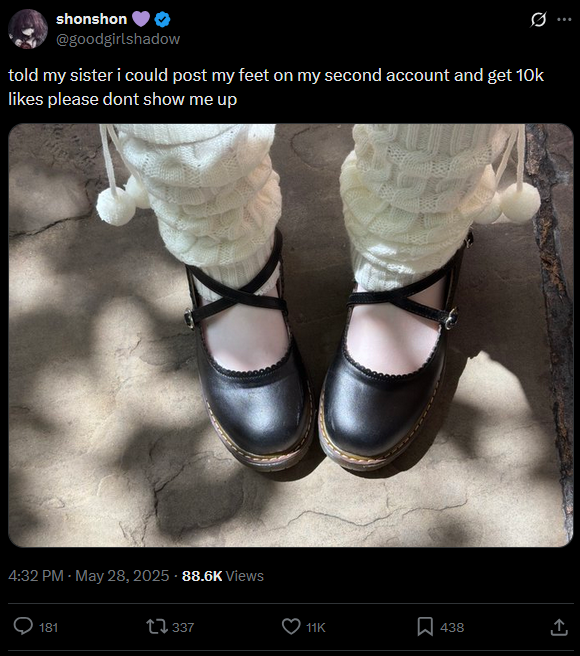
Task: Click the blue verified checkmark badge
Action: point(162,19)
